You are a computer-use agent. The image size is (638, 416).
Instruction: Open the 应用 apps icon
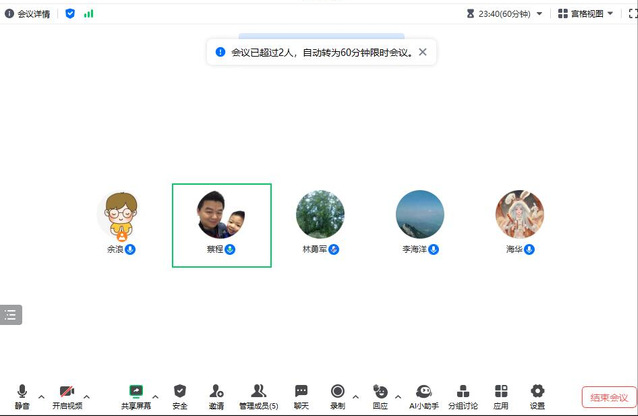point(501,394)
